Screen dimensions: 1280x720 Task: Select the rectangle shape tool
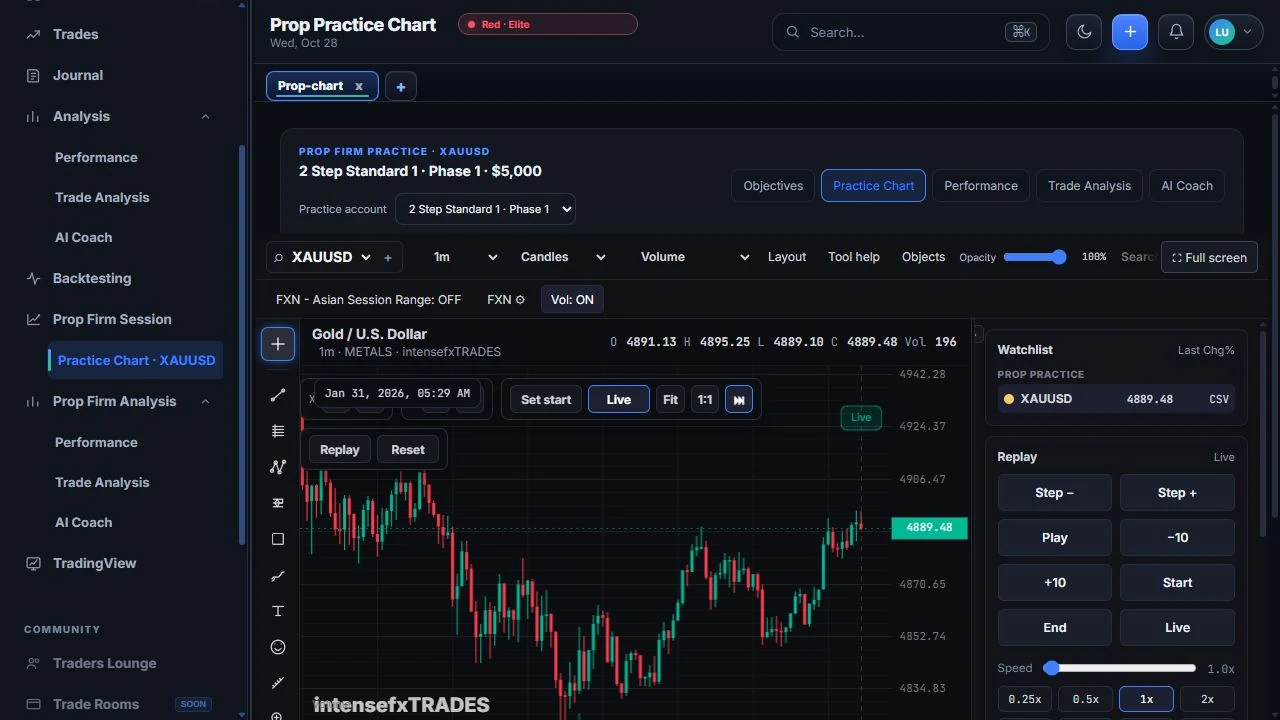click(278, 539)
